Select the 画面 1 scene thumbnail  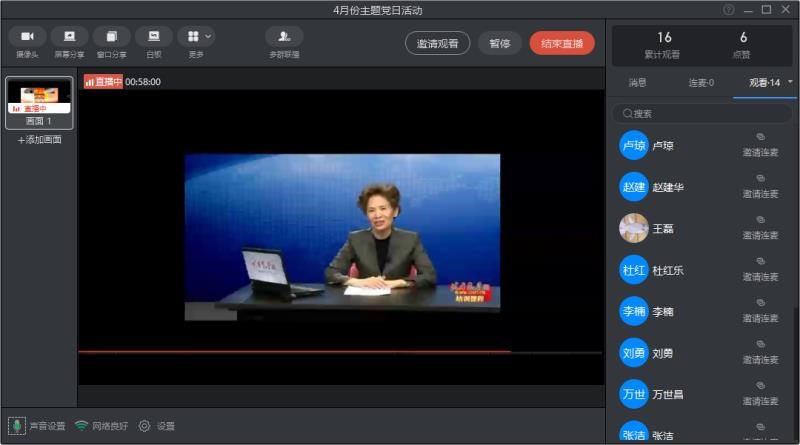point(39,97)
